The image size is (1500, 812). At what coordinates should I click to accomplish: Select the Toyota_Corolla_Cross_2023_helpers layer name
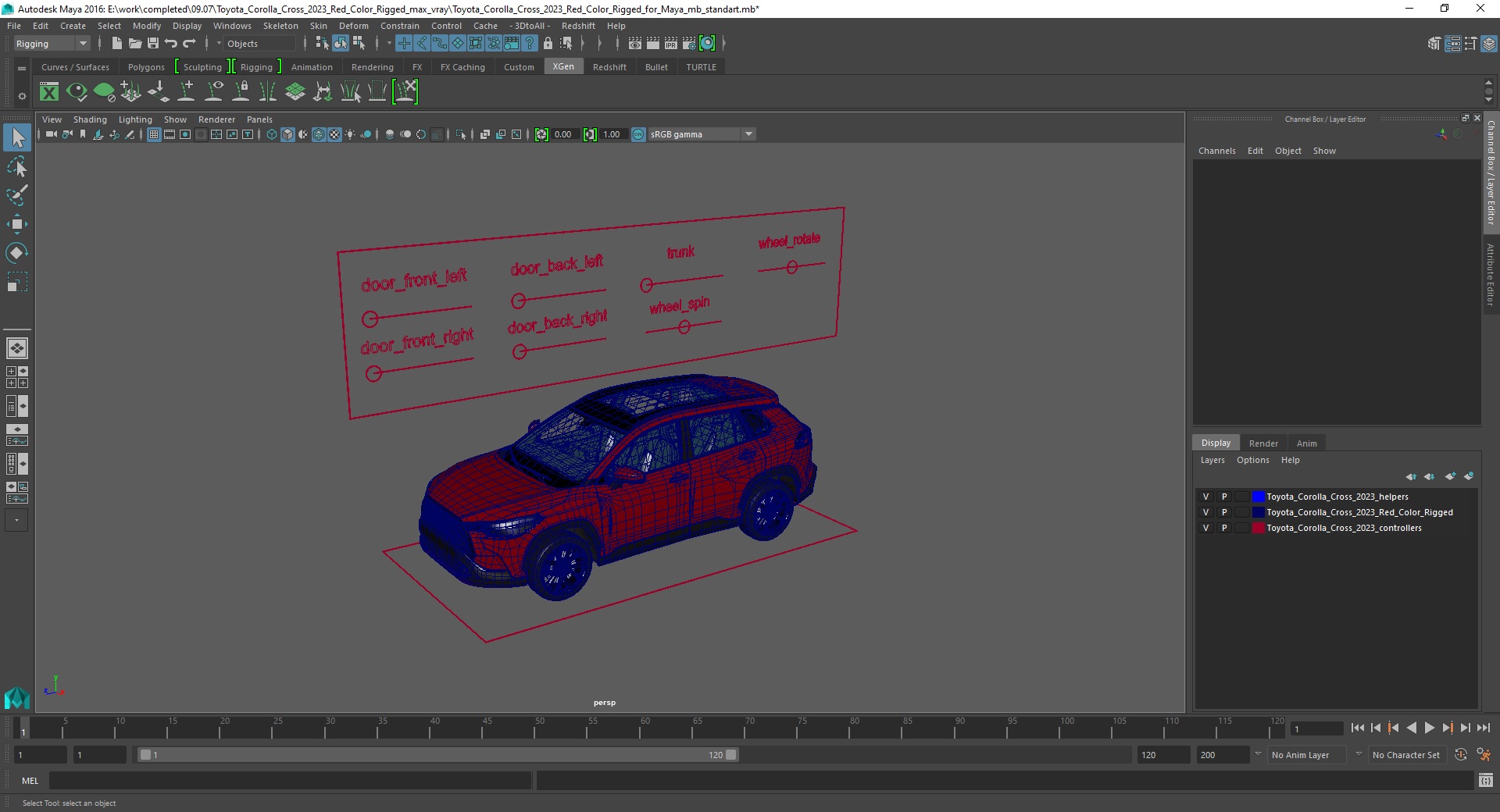click(x=1337, y=497)
